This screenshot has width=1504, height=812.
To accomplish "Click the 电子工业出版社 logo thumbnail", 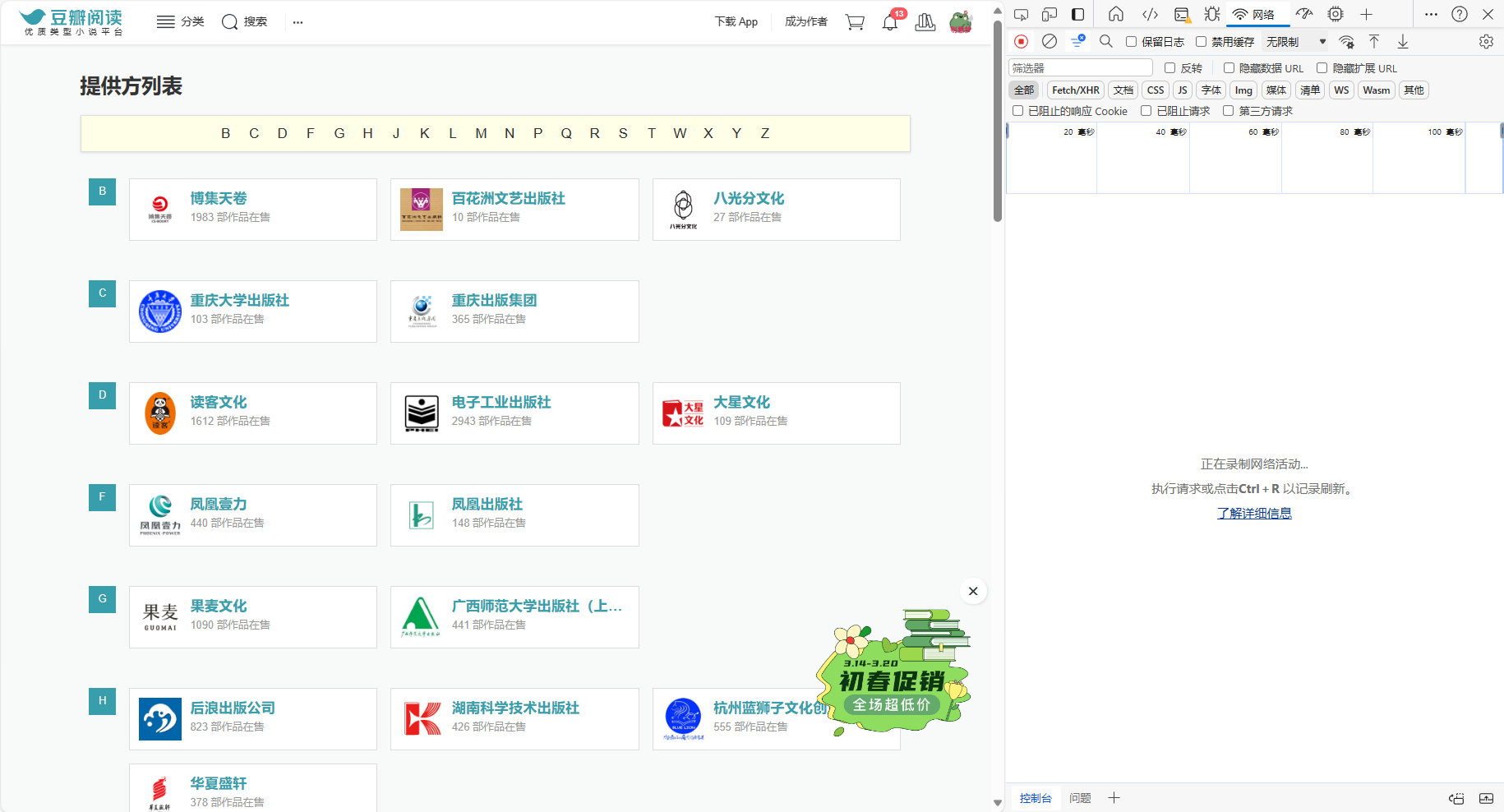I will 422,413.
